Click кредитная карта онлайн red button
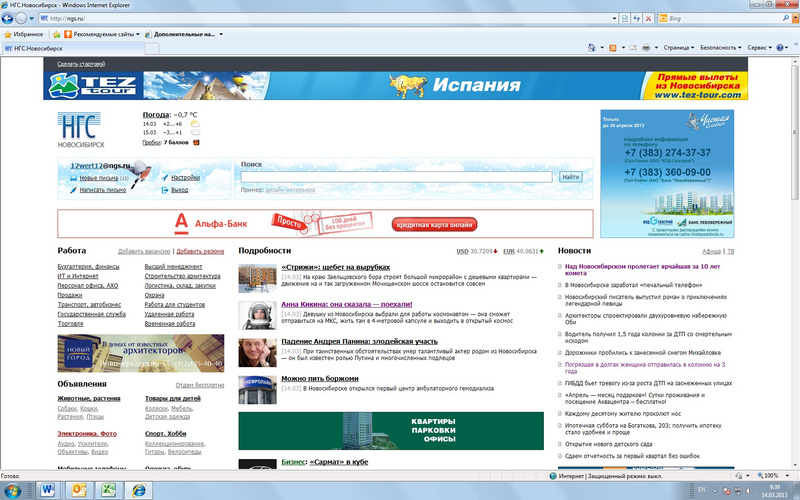Screen dimensions: 800x500 tap(434, 224)
